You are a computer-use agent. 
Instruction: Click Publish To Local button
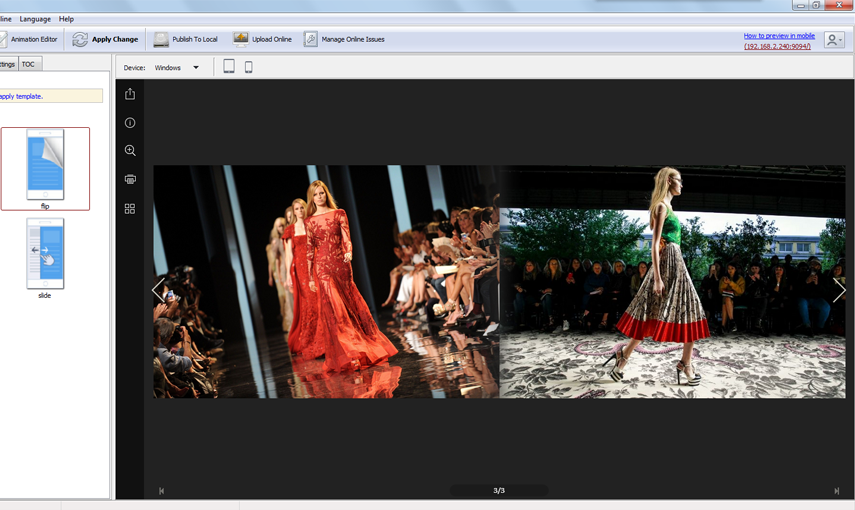(x=185, y=40)
